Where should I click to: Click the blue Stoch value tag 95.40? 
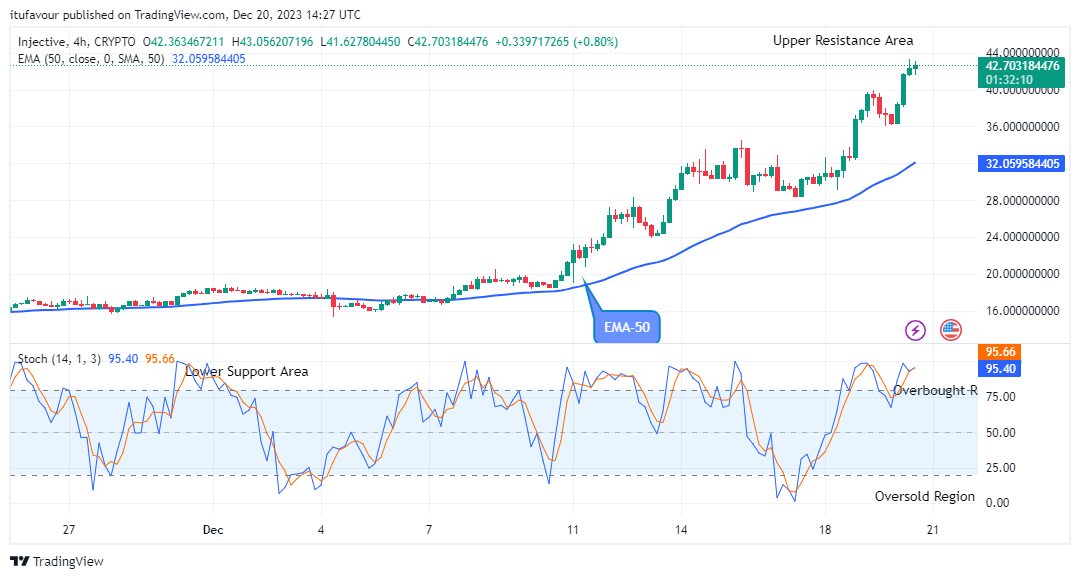tap(1002, 369)
